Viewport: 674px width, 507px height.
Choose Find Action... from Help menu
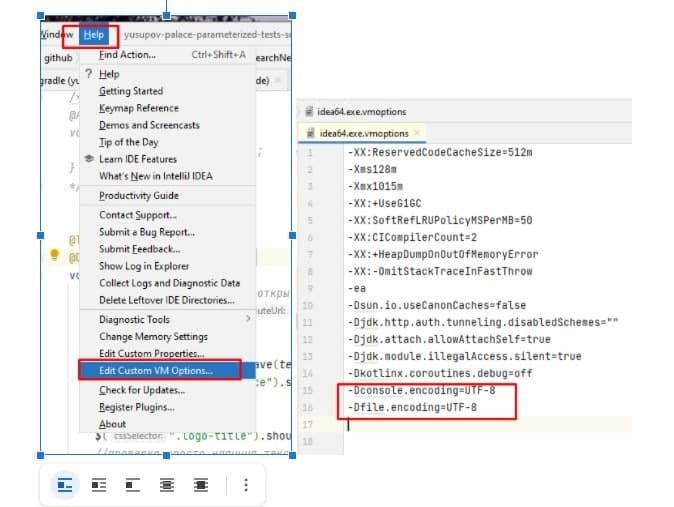click(x=167, y=55)
